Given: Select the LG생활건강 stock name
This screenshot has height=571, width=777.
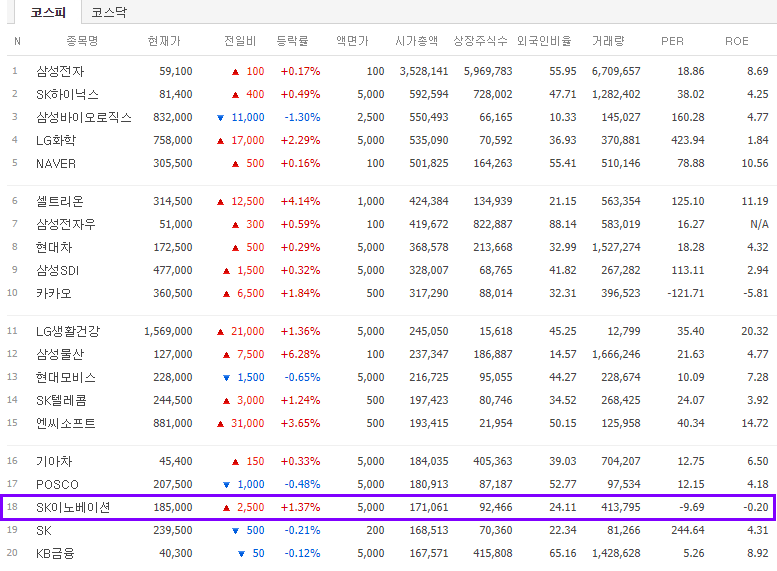Looking at the screenshot, I should [x=68, y=331].
